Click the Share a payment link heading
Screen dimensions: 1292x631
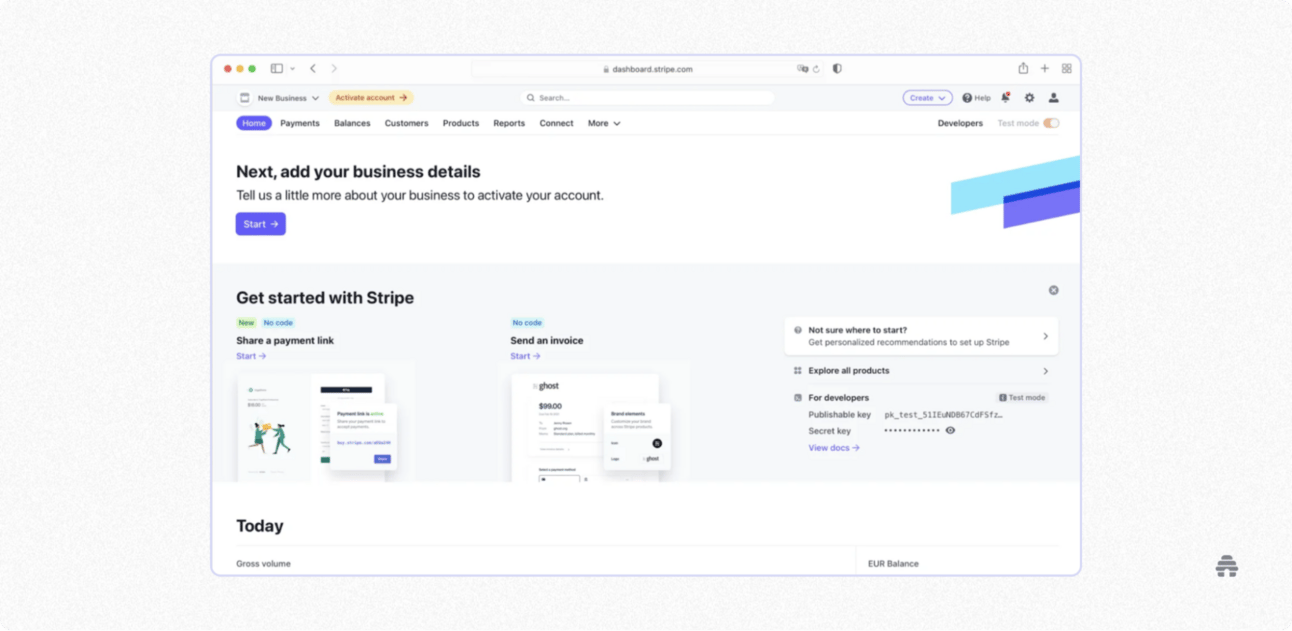pos(285,341)
